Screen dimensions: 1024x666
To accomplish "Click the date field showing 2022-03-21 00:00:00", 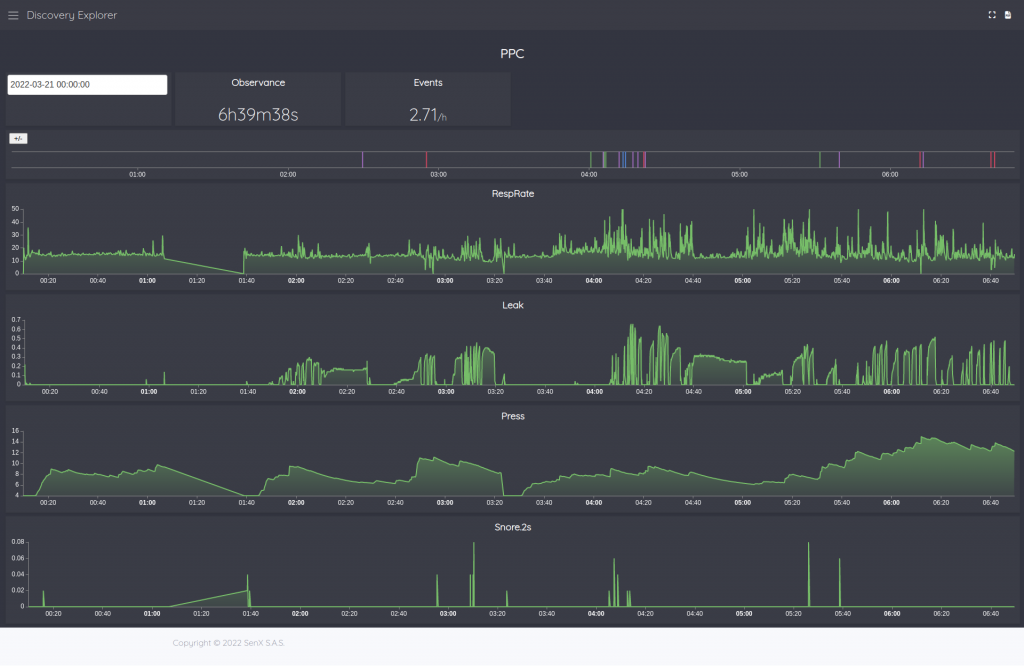I will (x=87, y=85).
